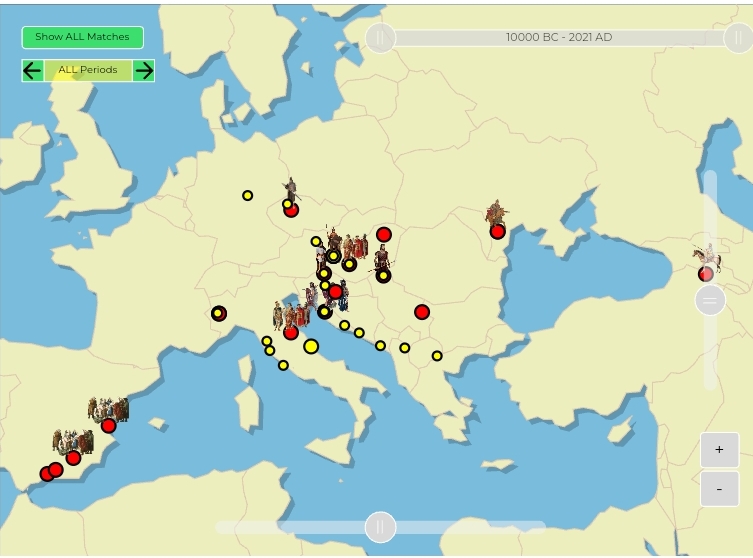753x558 pixels.
Task: Zoom out with the minus button
Action: pos(719,489)
